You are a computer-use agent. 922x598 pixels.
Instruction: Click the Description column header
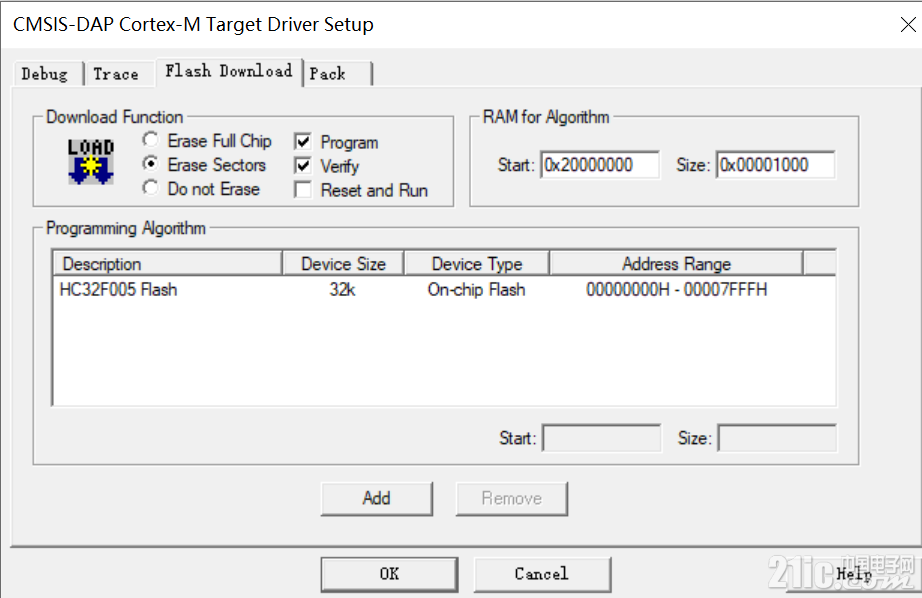pyautogui.click(x=168, y=263)
